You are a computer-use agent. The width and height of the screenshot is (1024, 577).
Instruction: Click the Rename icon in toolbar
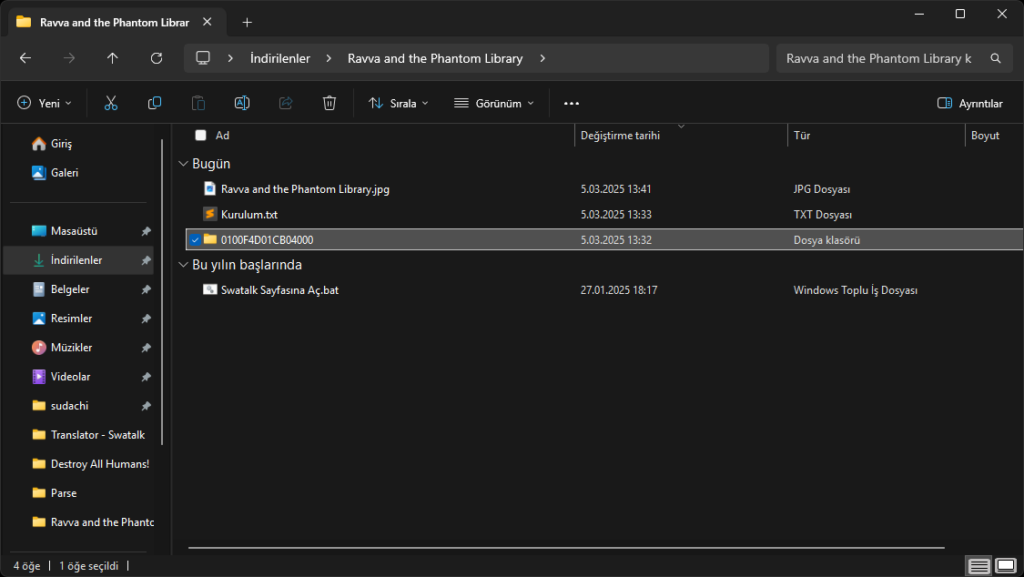click(242, 103)
